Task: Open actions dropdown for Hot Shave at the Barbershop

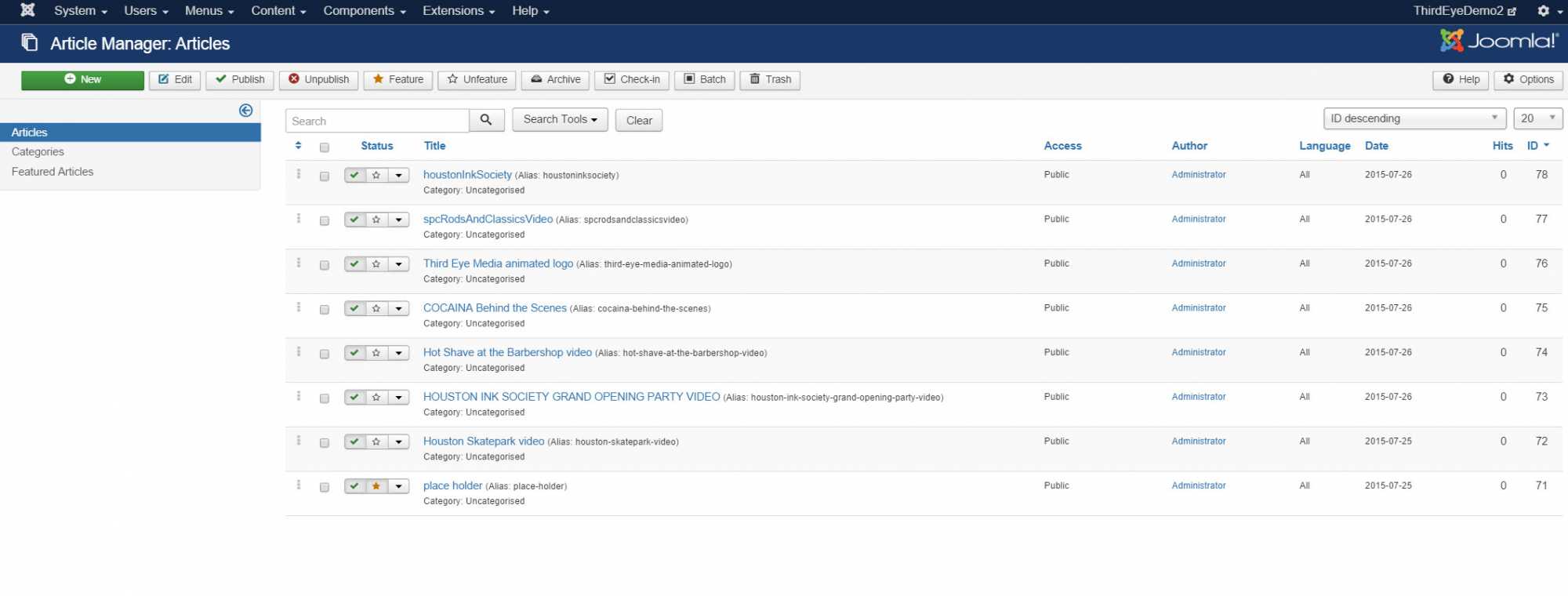Action: coord(398,353)
